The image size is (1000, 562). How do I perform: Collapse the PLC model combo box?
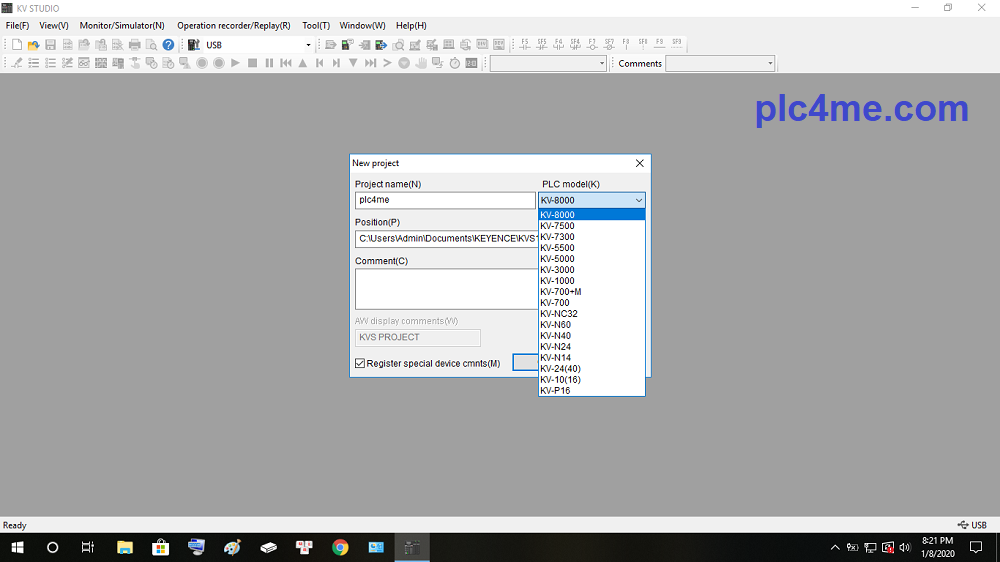[x=638, y=200]
